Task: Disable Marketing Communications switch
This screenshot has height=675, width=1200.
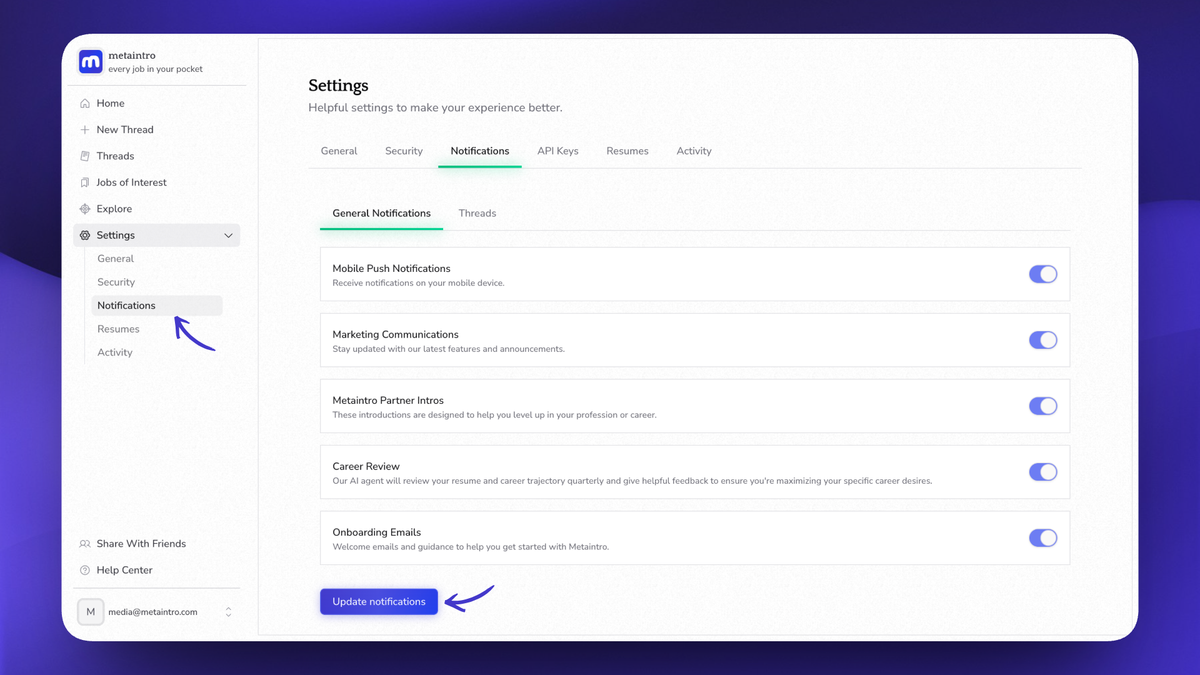Action: 1043,340
